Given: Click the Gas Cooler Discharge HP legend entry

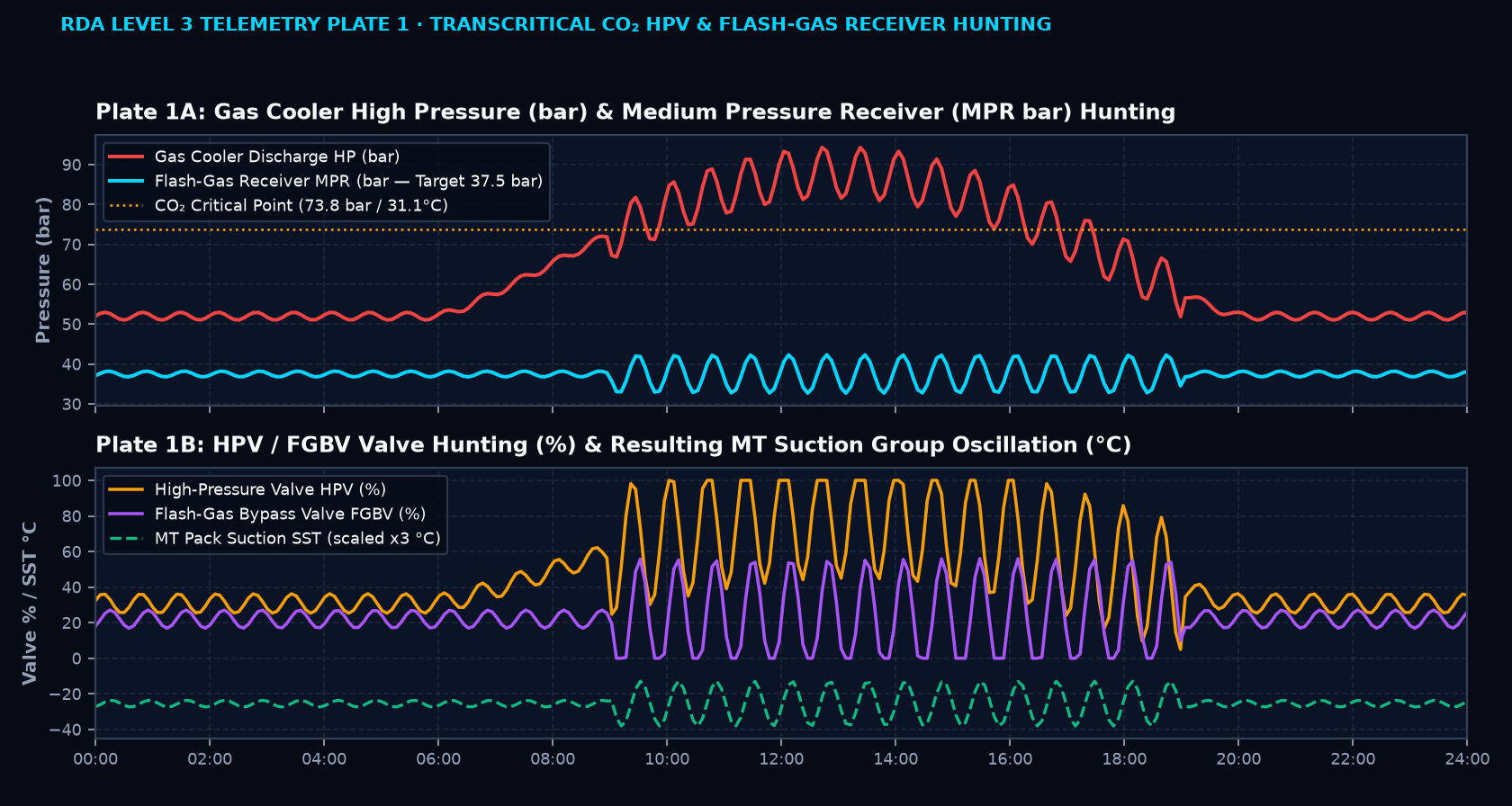Looking at the screenshot, I should coord(255,157).
